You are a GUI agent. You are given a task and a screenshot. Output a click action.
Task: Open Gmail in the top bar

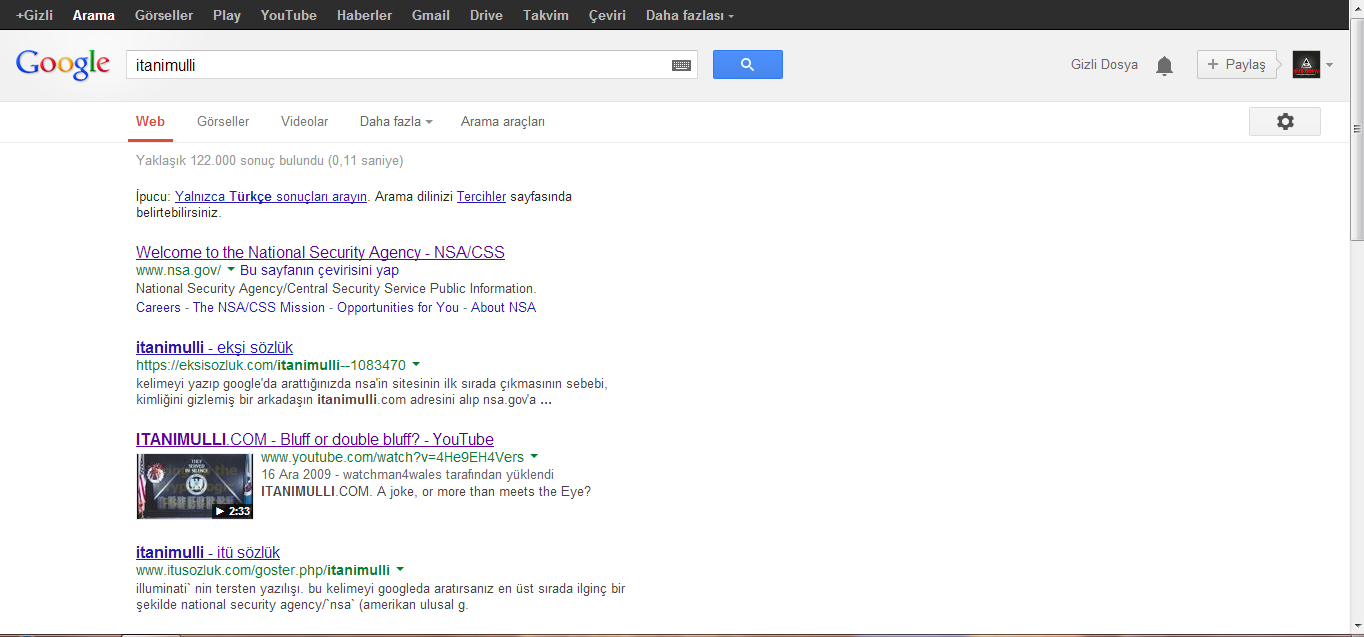[431, 15]
